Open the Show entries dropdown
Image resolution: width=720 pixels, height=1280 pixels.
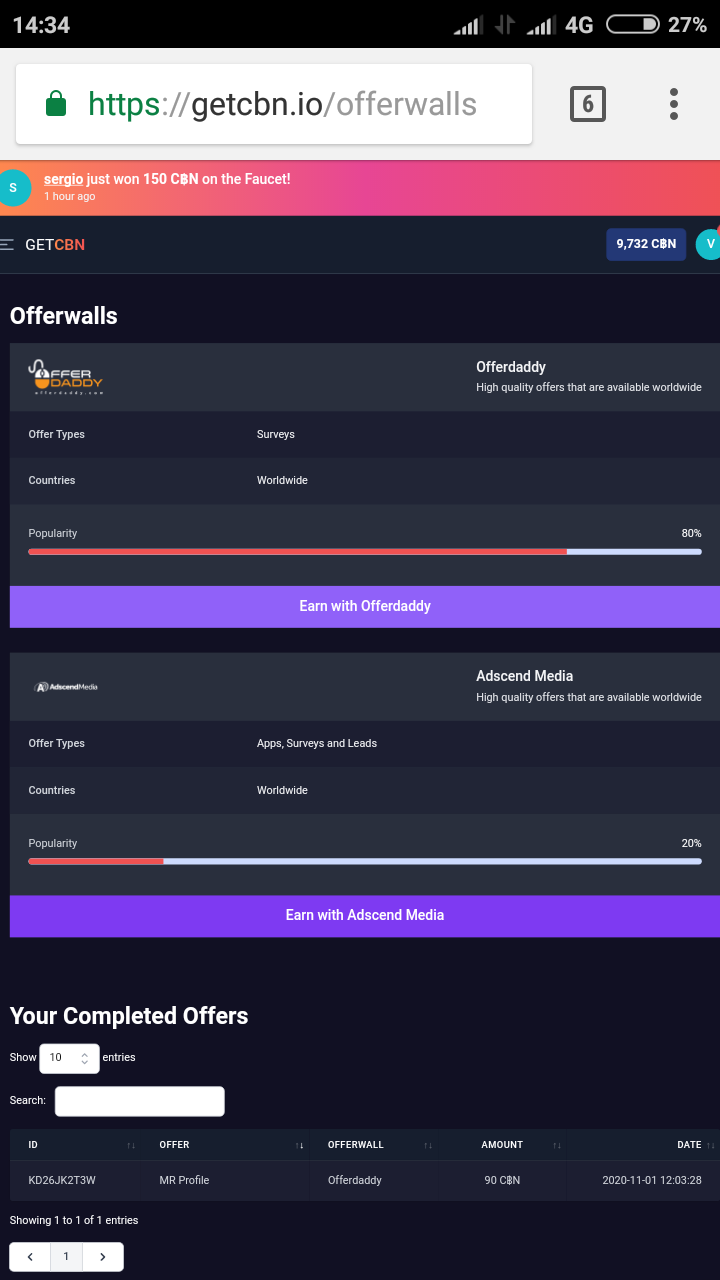[69, 1058]
